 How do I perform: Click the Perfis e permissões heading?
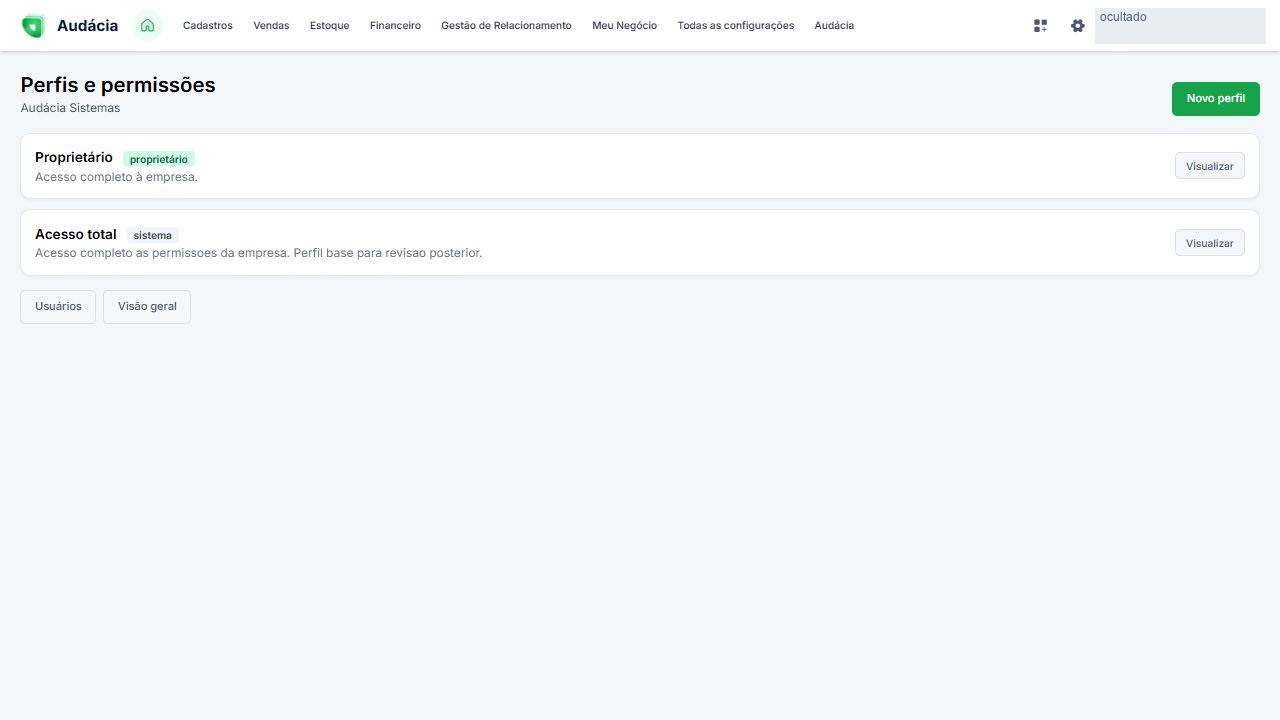coord(118,85)
